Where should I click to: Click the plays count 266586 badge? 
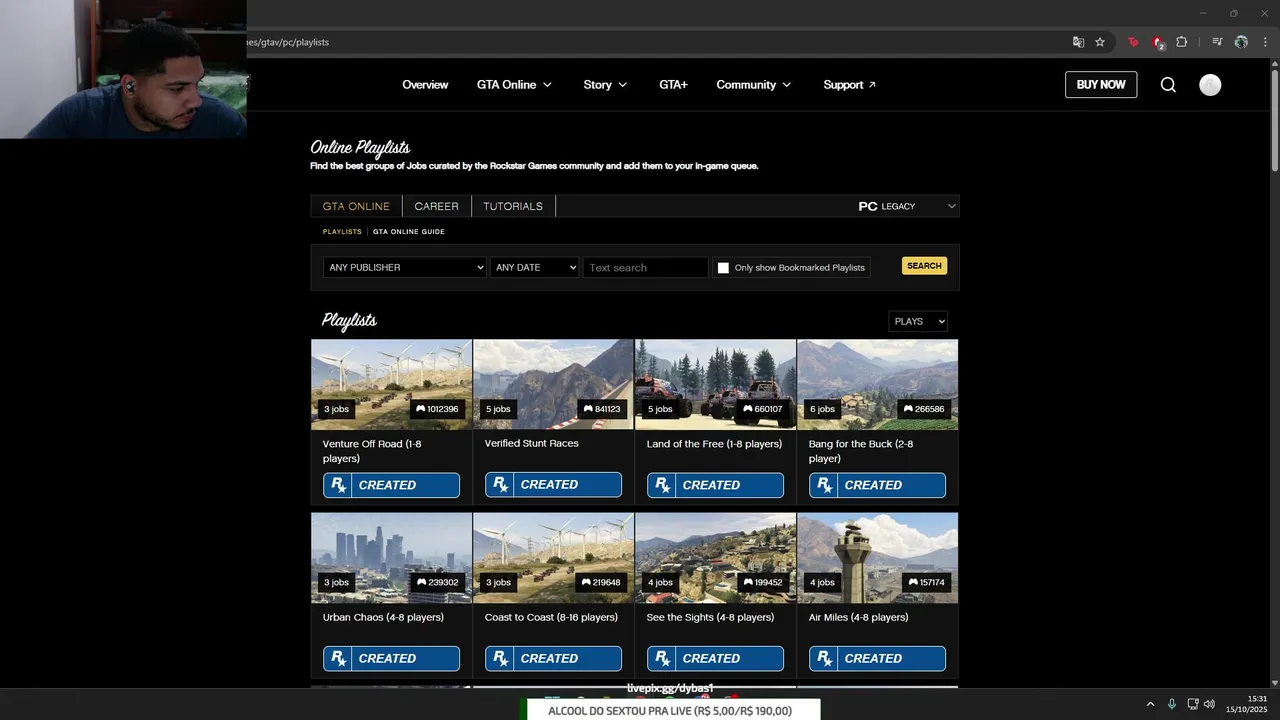(x=924, y=409)
